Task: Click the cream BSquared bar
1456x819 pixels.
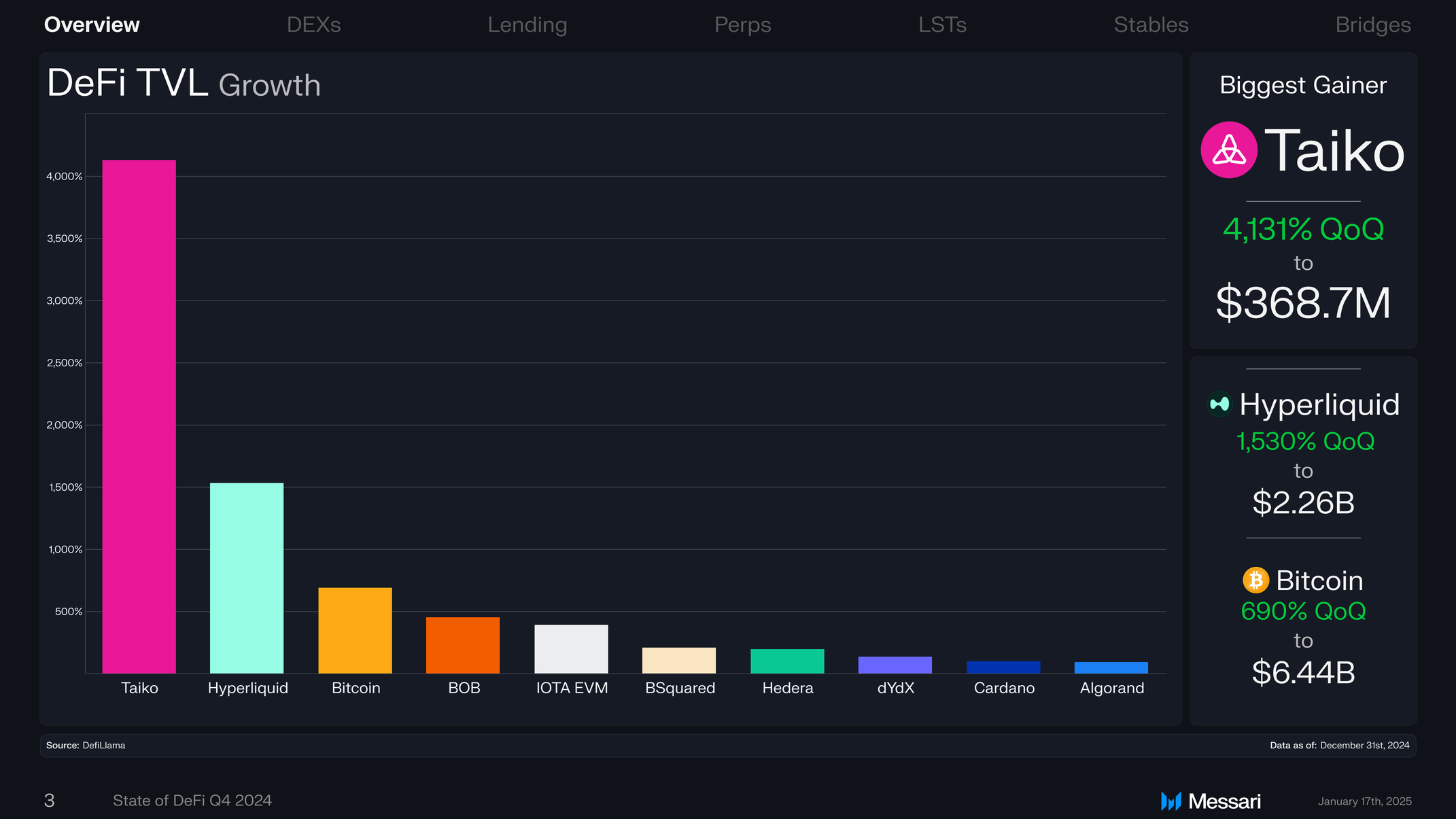Action: pos(679,661)
